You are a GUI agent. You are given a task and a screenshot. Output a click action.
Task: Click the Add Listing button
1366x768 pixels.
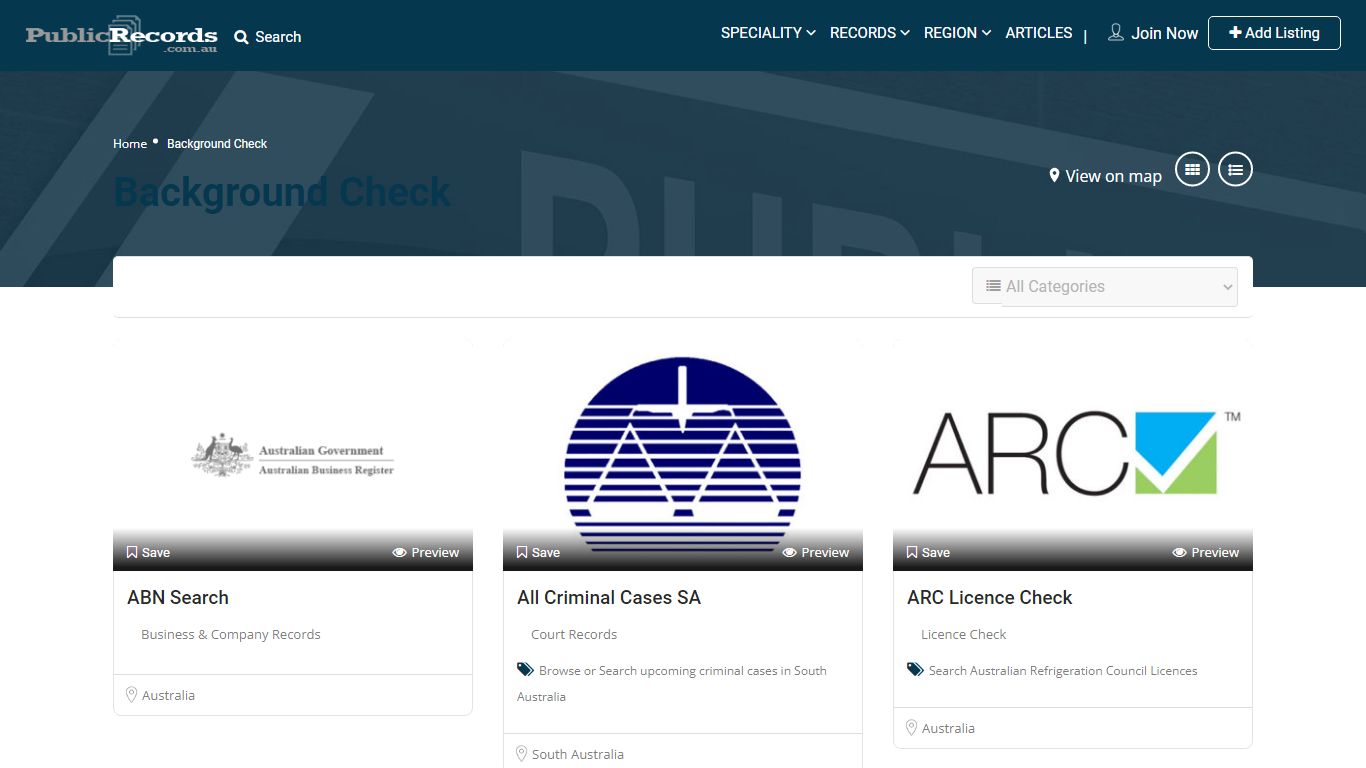[x=1274, y=33]
